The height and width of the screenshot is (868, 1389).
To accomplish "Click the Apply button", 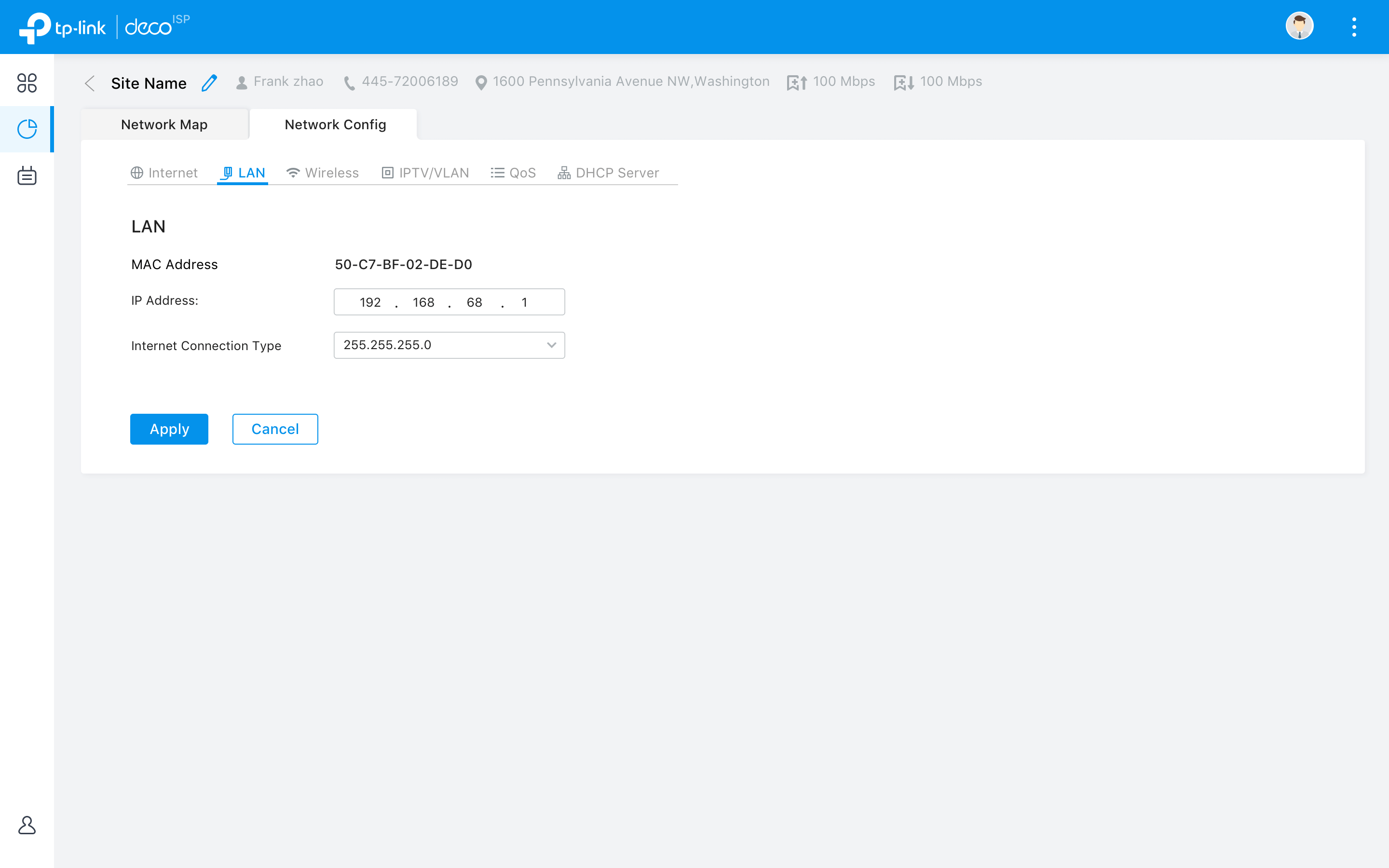I will click(x=169, y=429).
